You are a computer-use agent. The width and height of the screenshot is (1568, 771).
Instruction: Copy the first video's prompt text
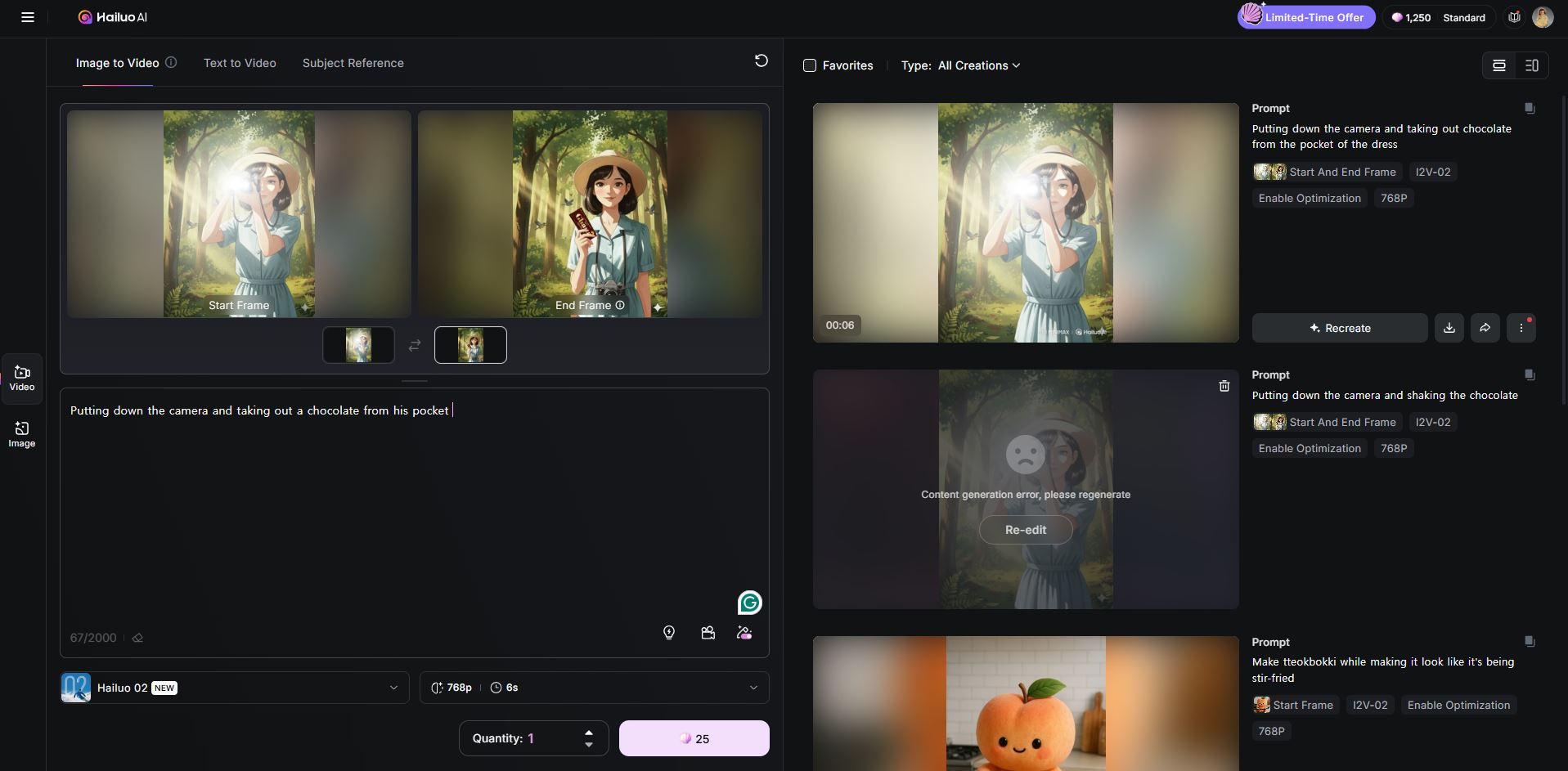[x=1529, y=108]
